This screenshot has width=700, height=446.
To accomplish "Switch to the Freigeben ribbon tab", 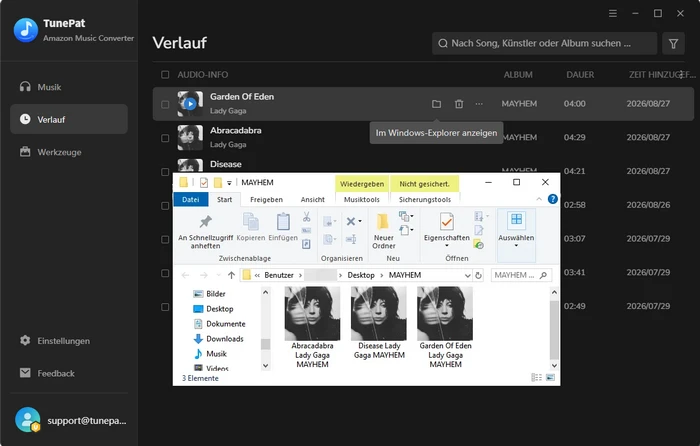I will coord(267,200).
